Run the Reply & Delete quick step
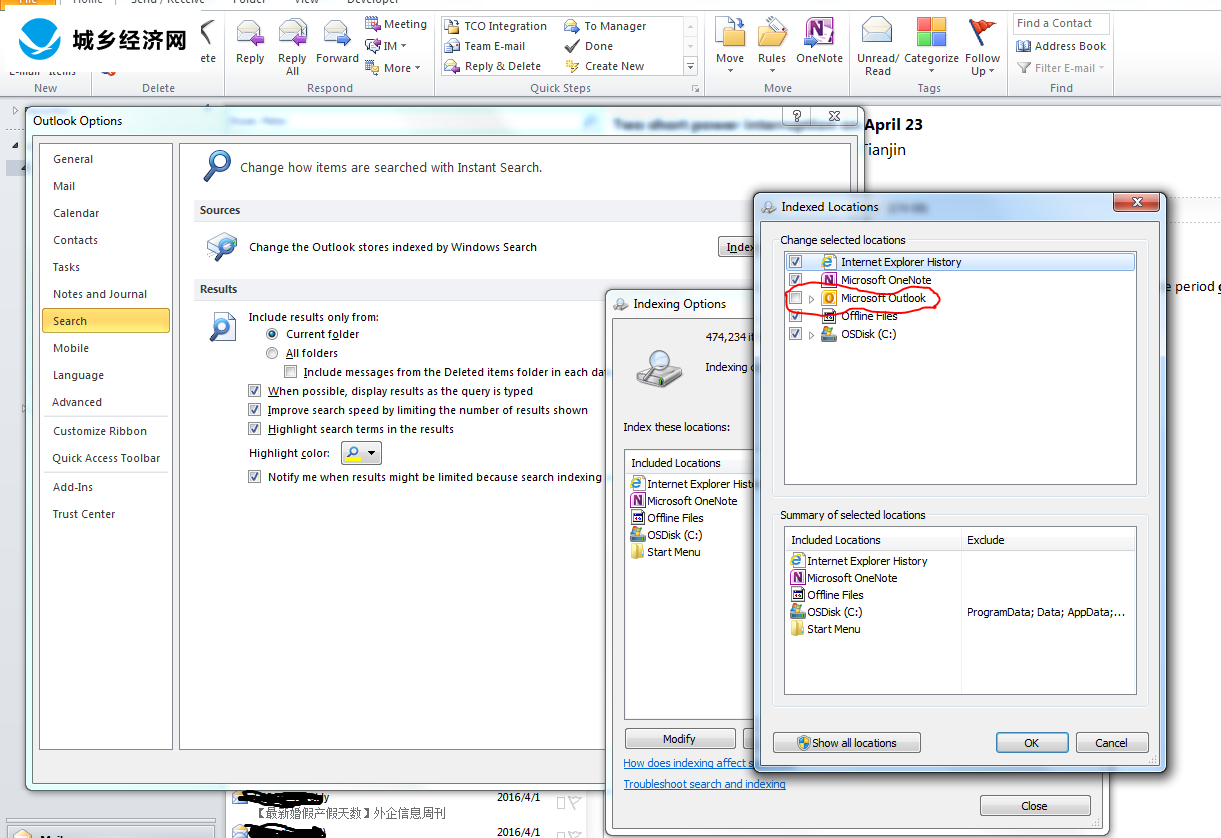Image resolution: width=1221 pixels, height=838 pixels. click(x=493, y=66)
